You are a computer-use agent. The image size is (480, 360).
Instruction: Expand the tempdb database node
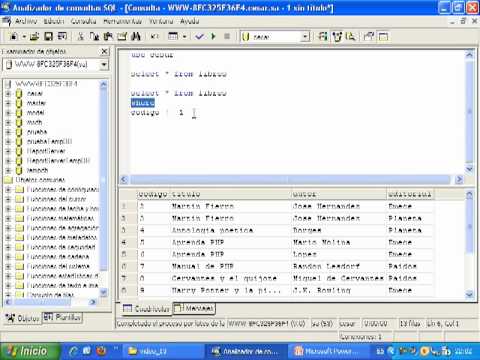pyautogui.click(x=8, y=171)
